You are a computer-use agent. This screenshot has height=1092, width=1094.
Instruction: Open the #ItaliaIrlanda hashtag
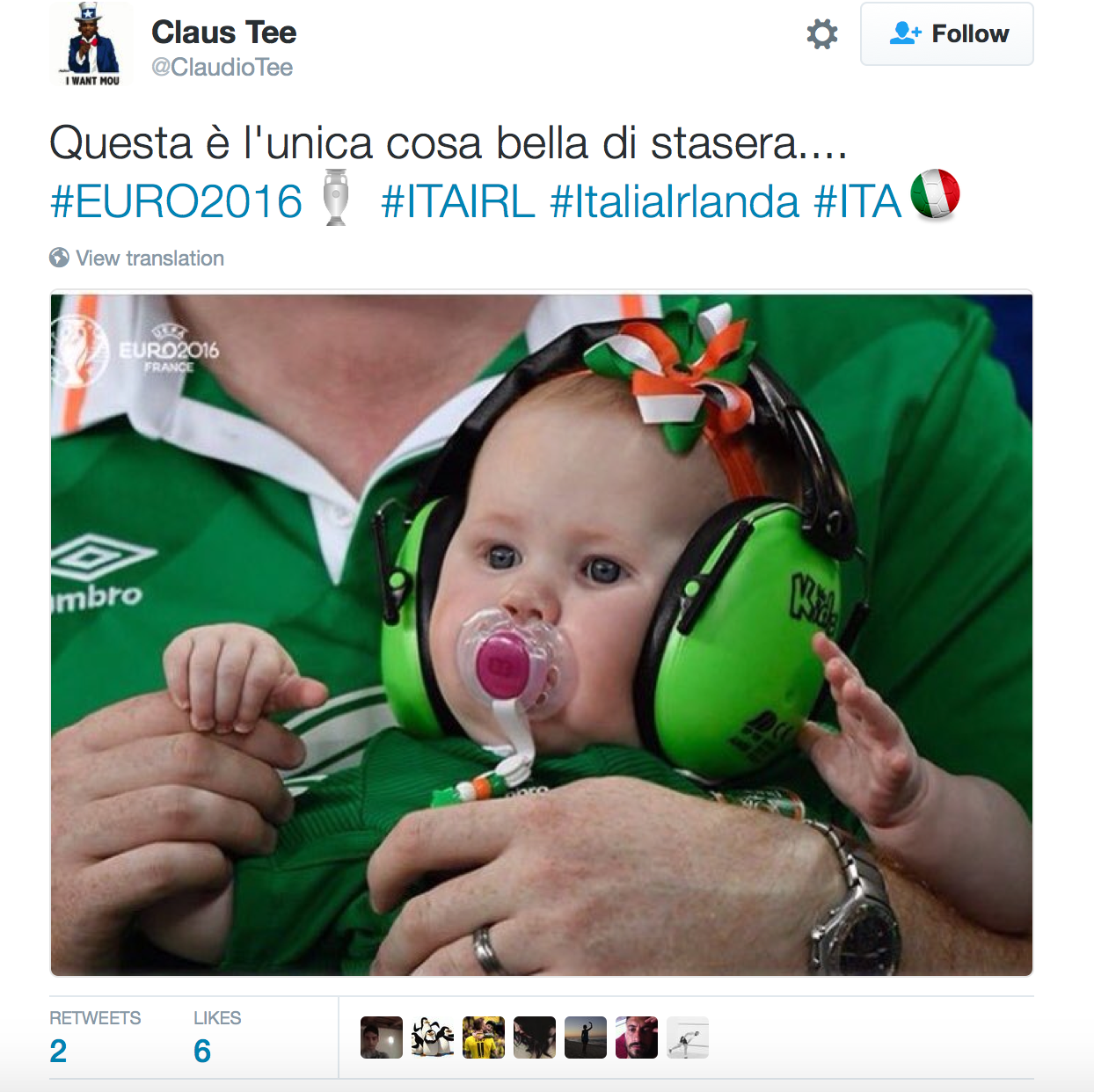tap(675, 201)
